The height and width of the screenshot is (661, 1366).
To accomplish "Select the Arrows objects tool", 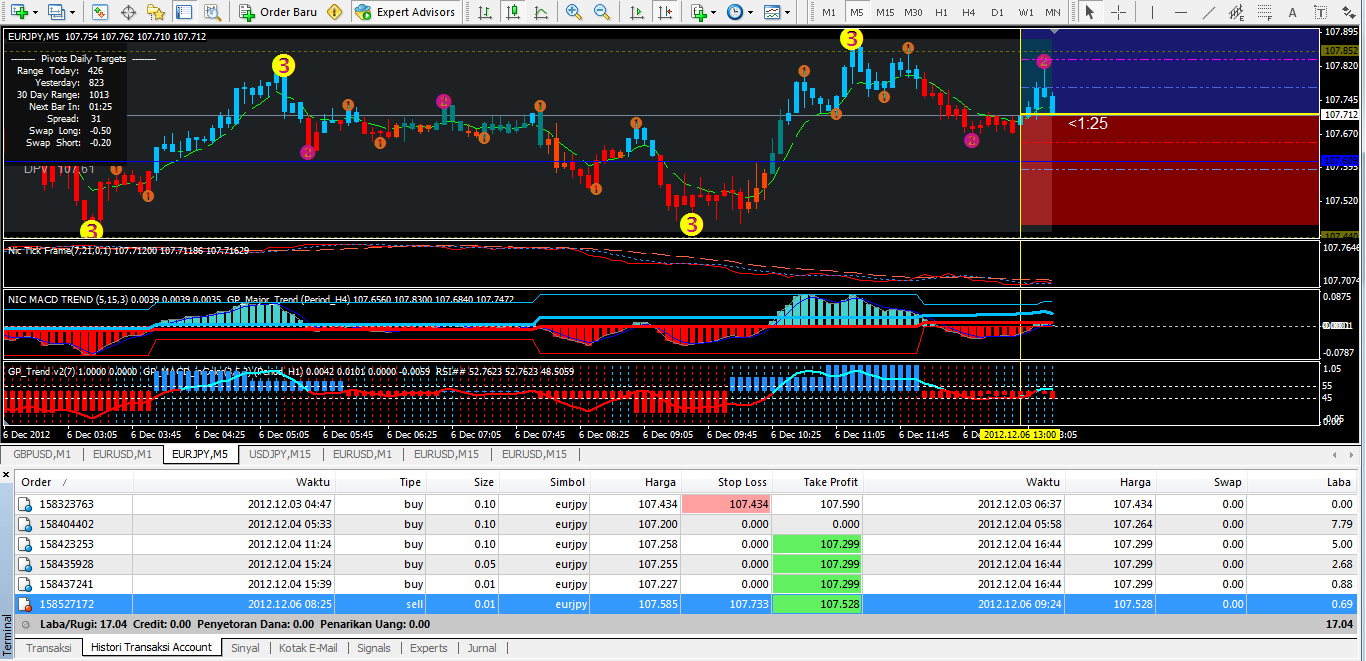I will [1347, 12].
